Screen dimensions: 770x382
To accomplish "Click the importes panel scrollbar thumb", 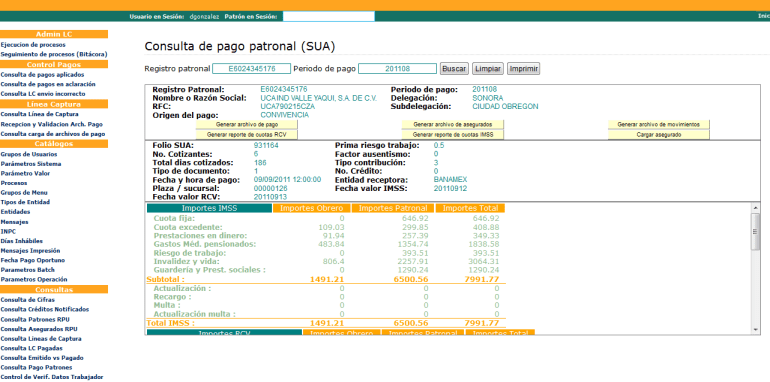I will tap(756, 232).
